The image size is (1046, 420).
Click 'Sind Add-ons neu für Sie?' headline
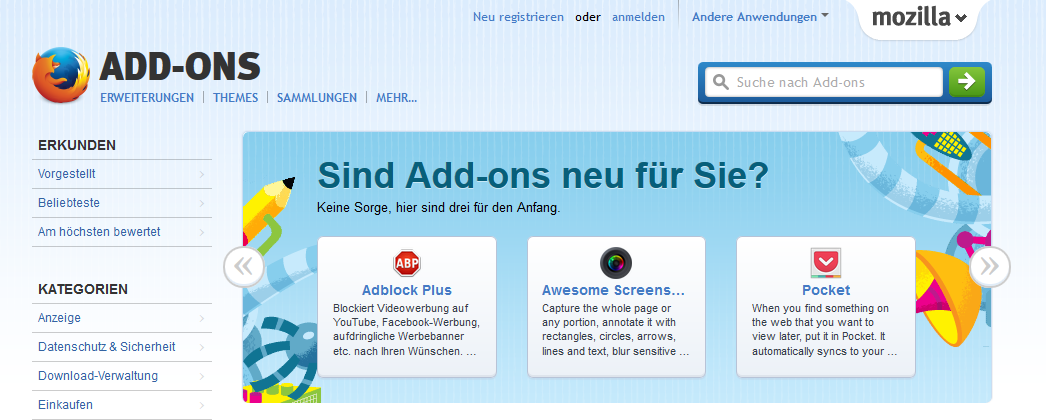coord(543,175)
